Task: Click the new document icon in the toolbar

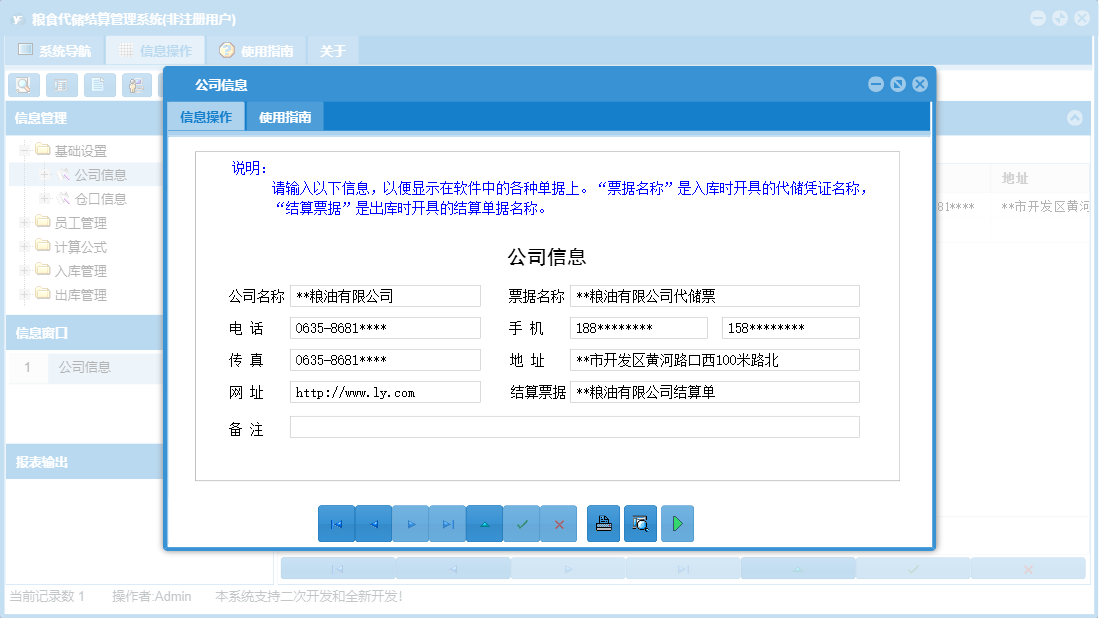Action: [x=97, y=85]
